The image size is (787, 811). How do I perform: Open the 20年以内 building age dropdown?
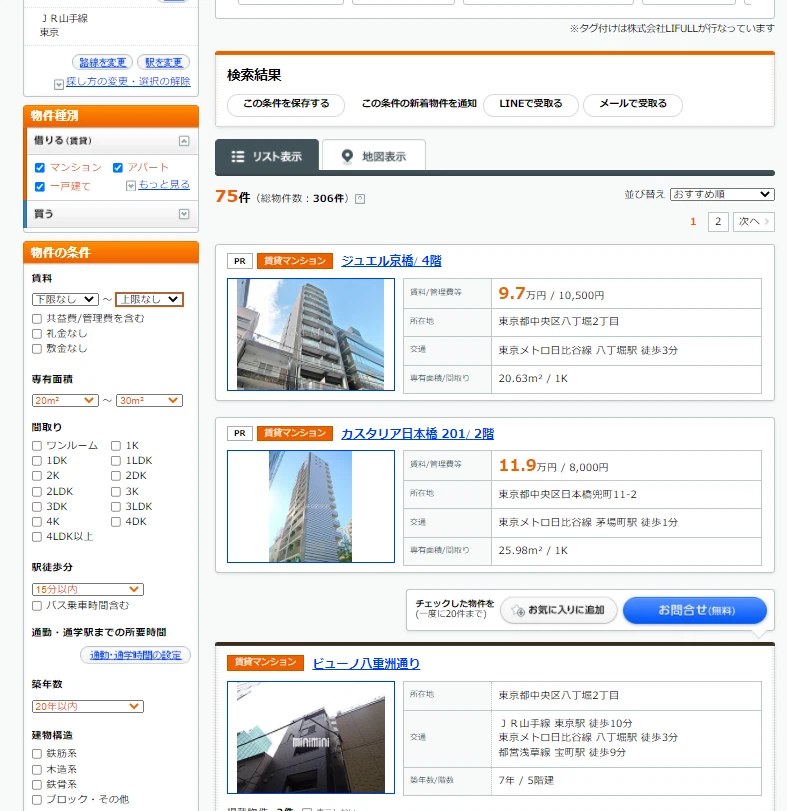coord(88,706)
